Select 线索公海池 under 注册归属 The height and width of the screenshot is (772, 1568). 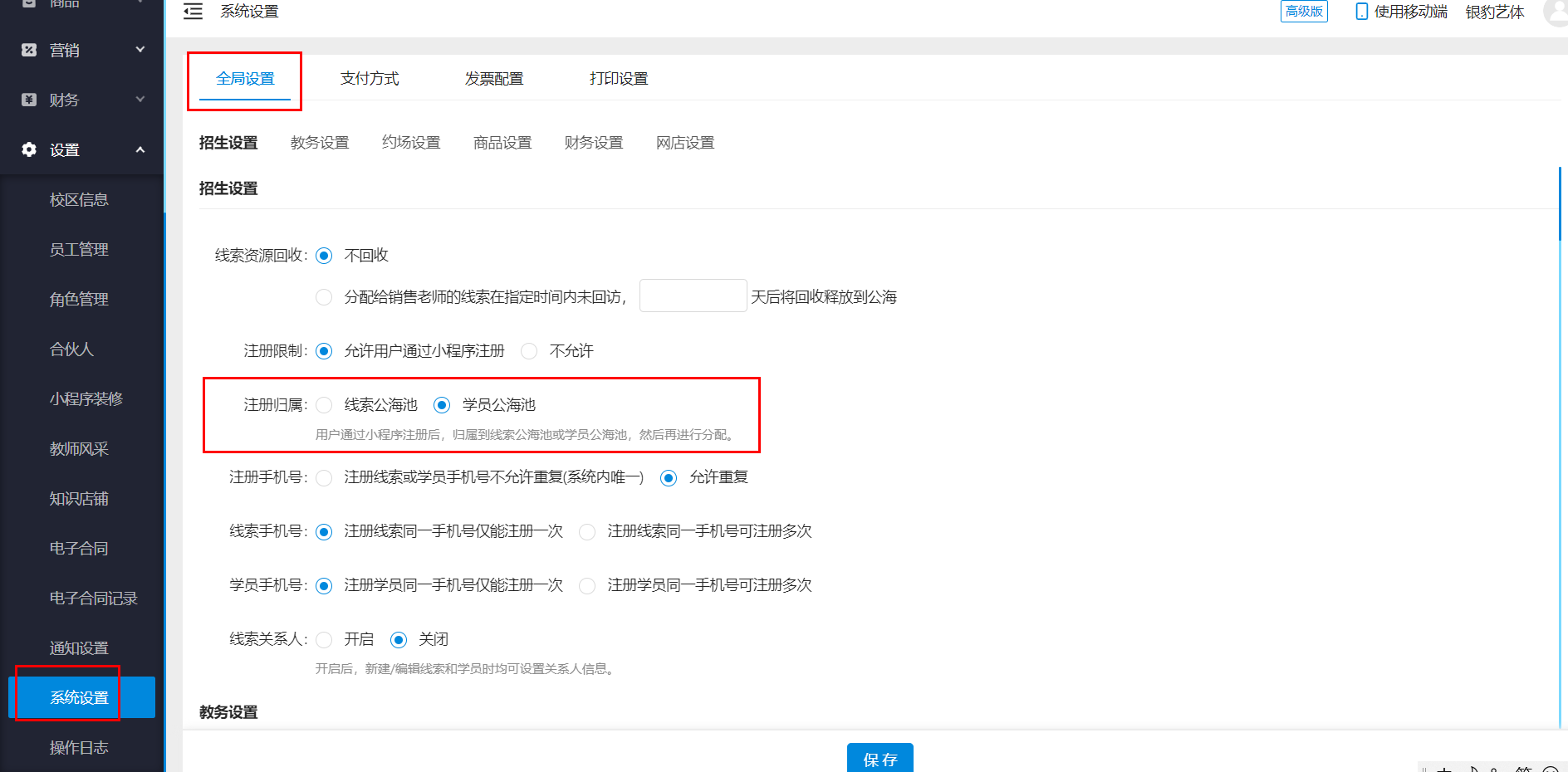[324, 405]
